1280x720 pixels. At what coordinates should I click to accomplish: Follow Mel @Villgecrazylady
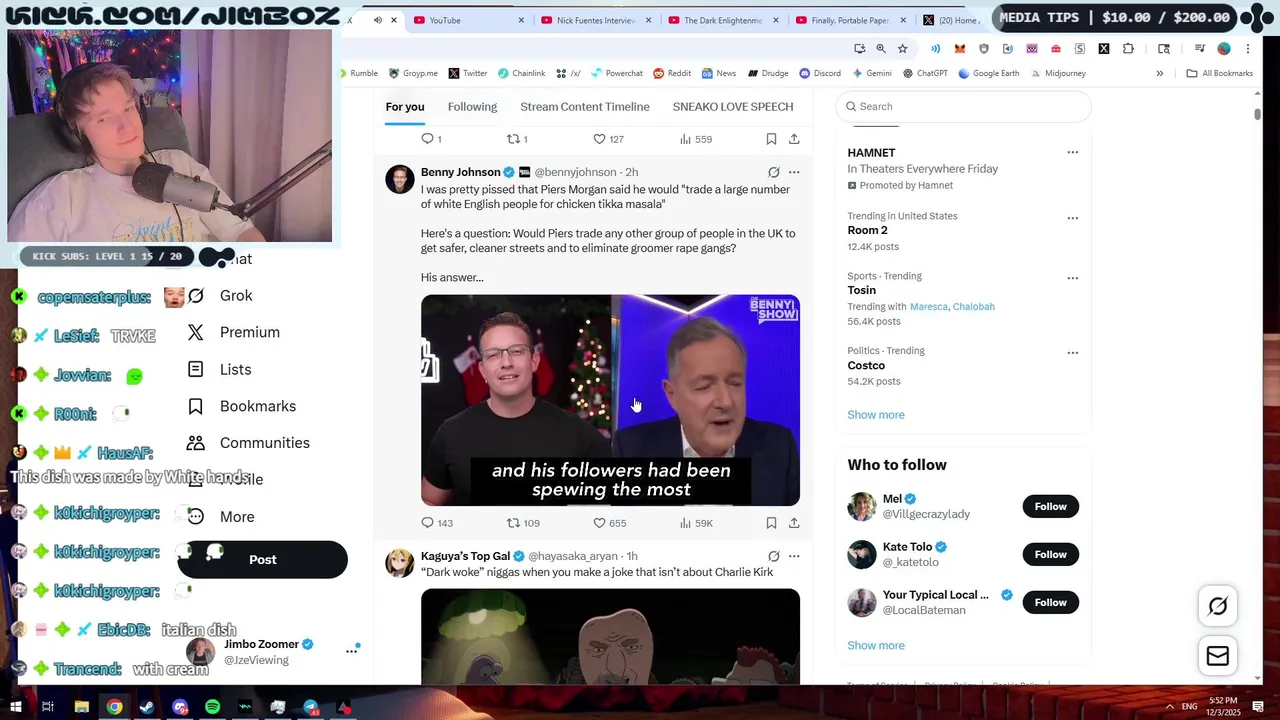click(x=1050, y=506)
